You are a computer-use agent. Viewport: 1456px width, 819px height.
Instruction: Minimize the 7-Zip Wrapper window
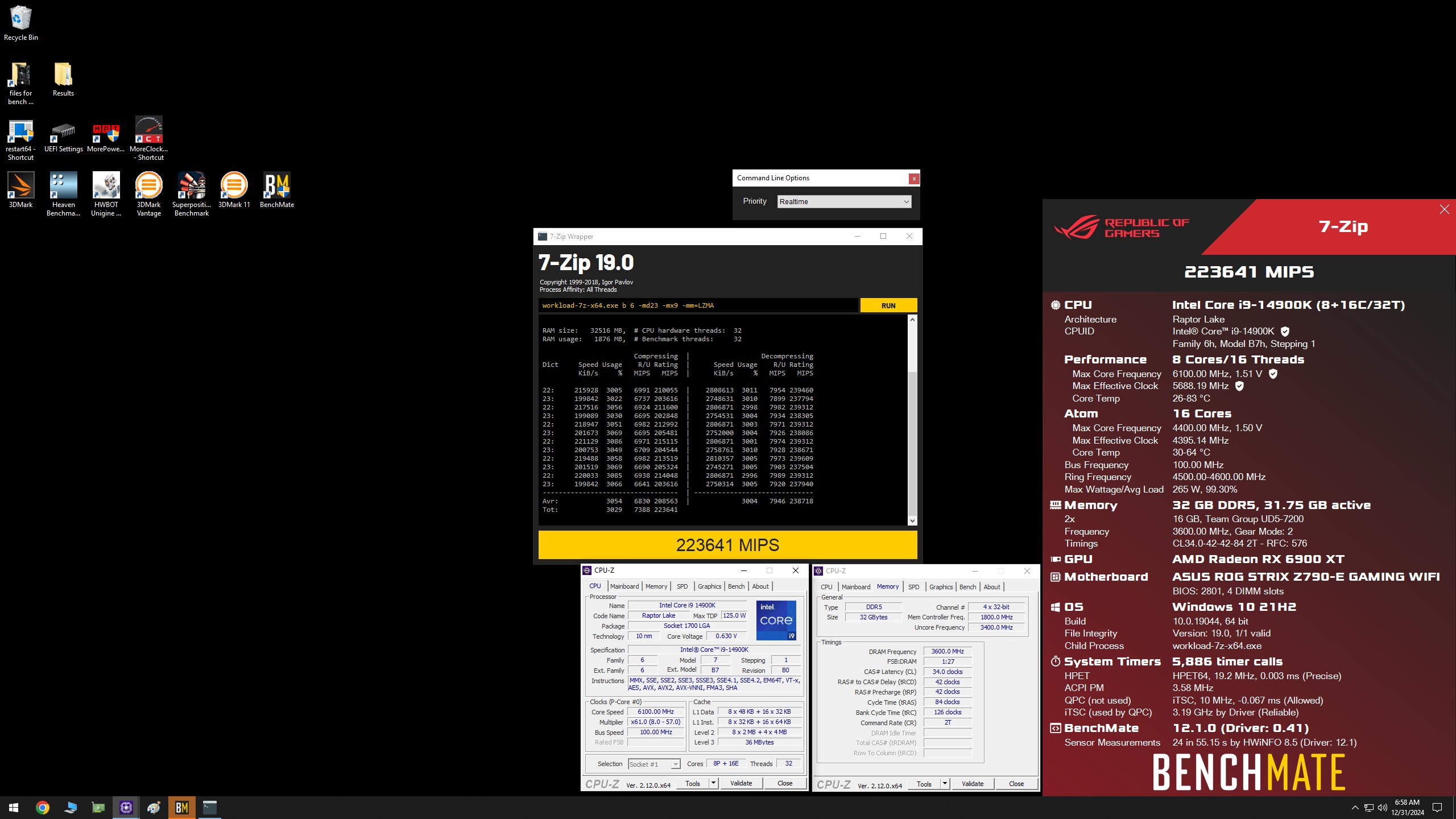point(858,237)
